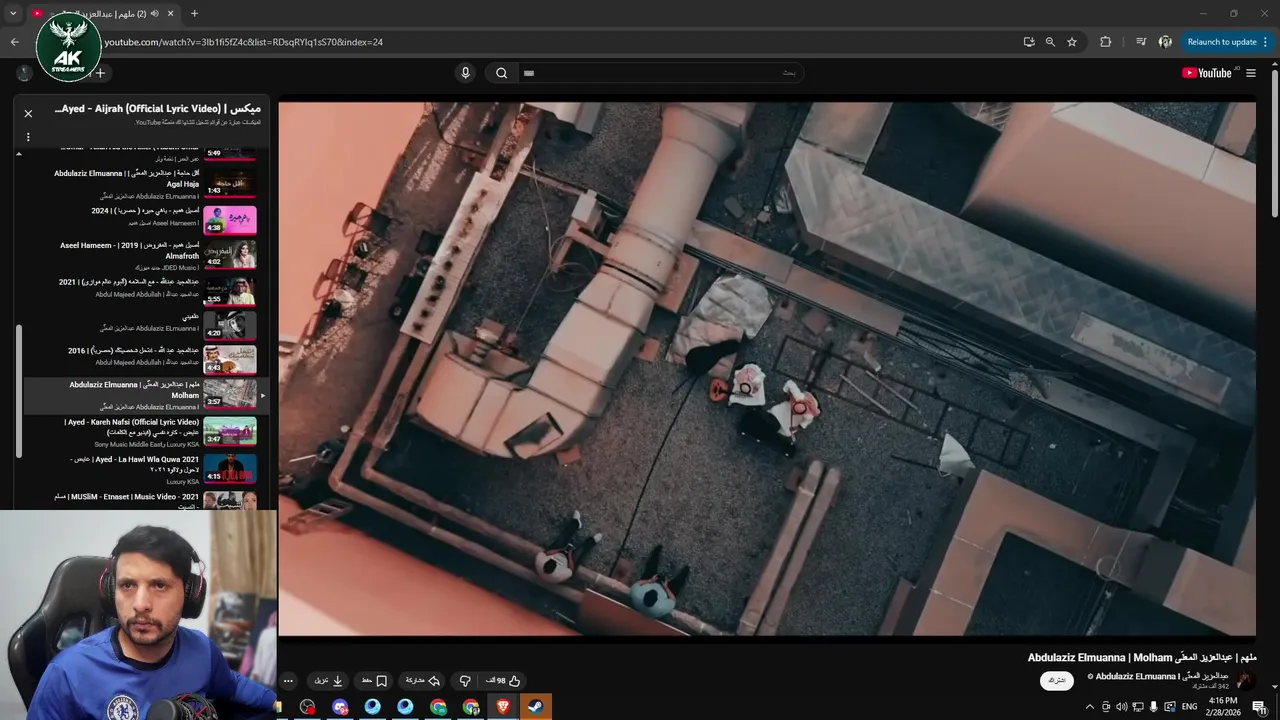This screenshot has height=720, width=1280.
Task: Open the Chrome profile avatar
Action: [1165, 42]
